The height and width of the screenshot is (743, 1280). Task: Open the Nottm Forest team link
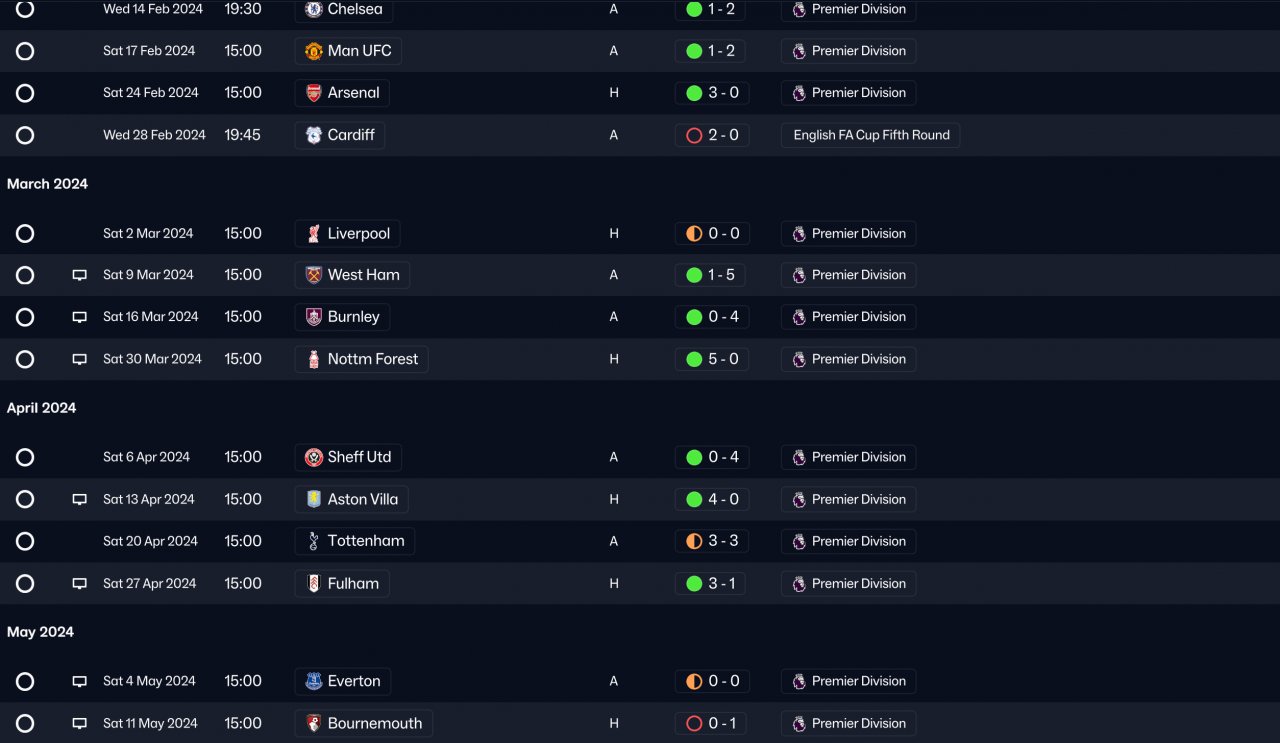coord(372,359)
